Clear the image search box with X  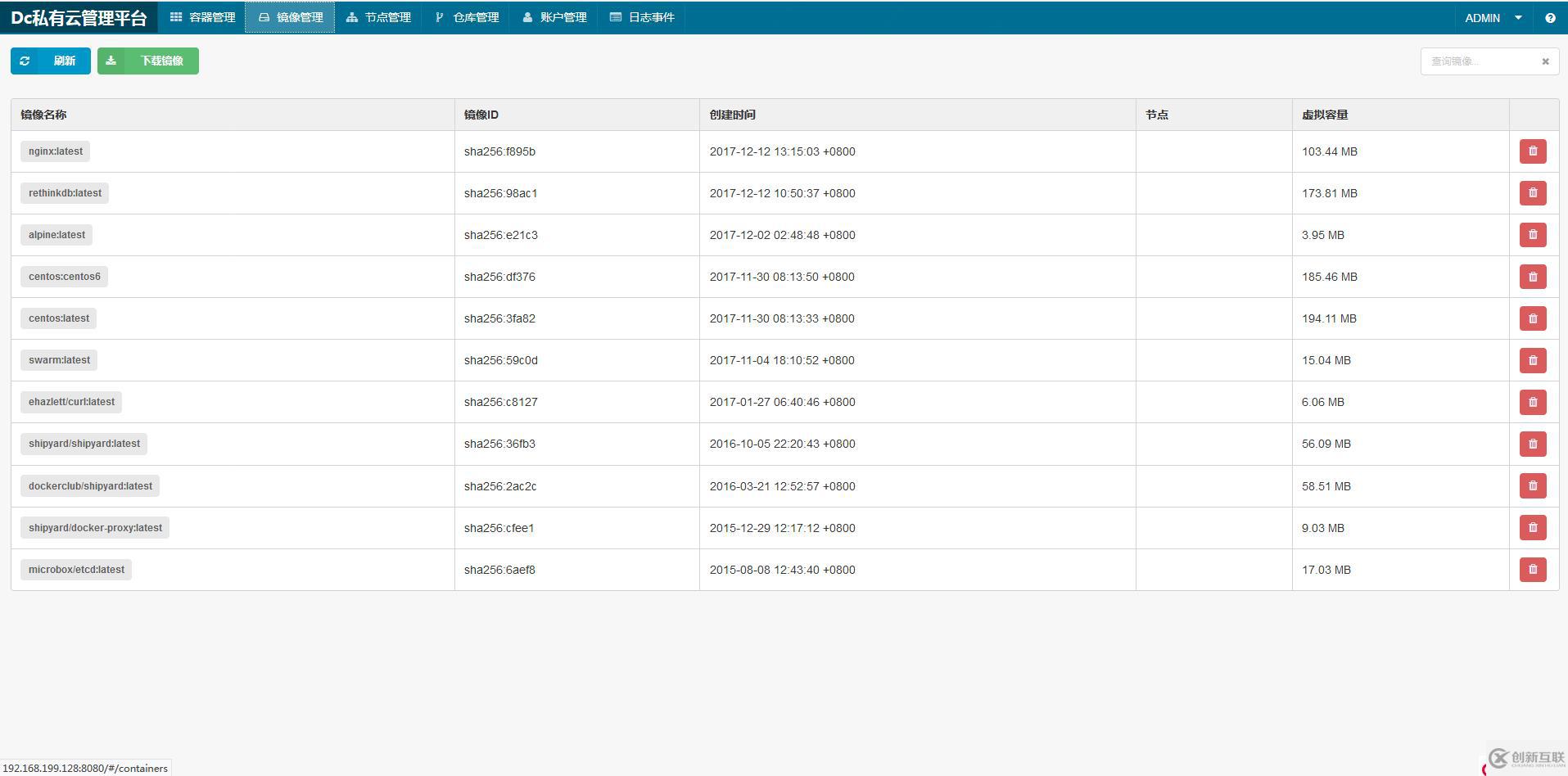pos(1545,61)
